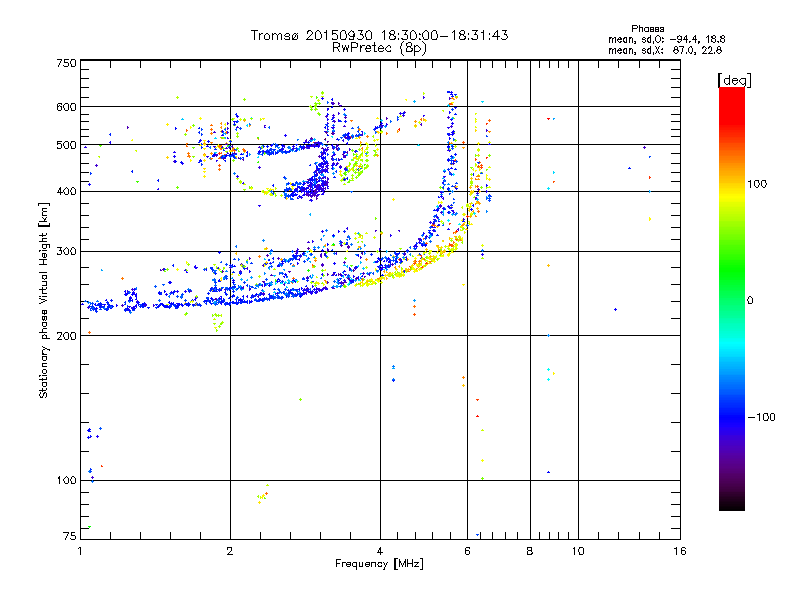Click the '[deg]' colorbar unit label
This screenshot has height=600, width=800.
734,80
